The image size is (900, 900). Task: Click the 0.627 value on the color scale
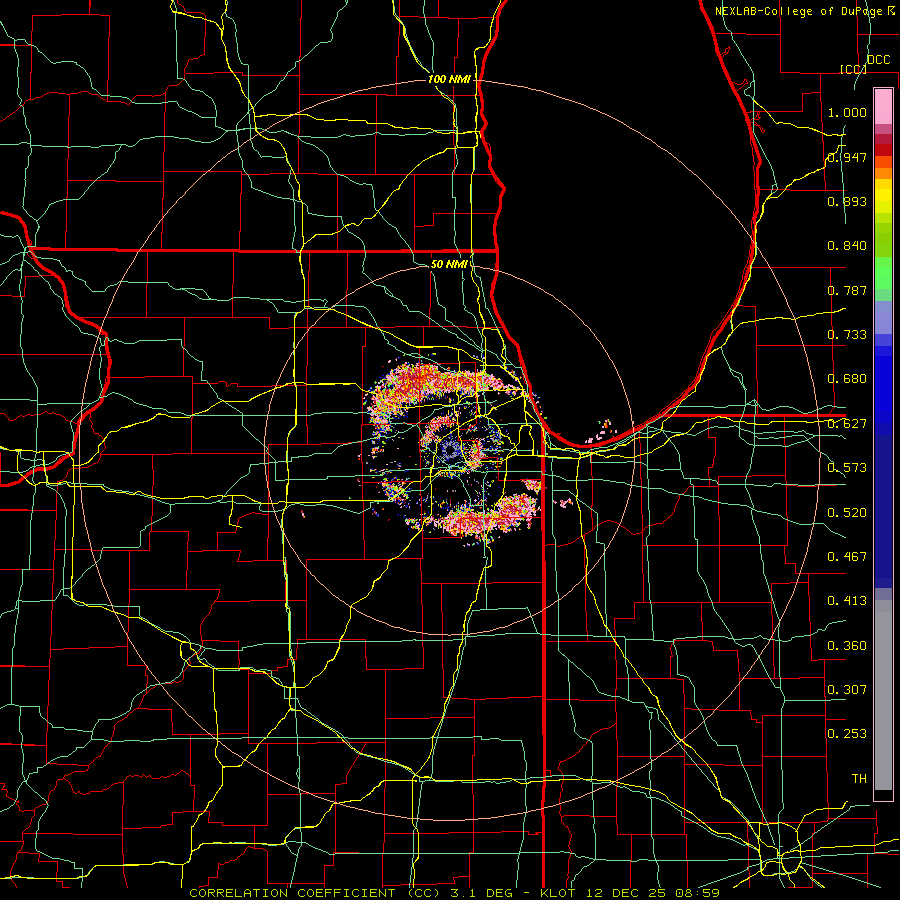[847, 423]
